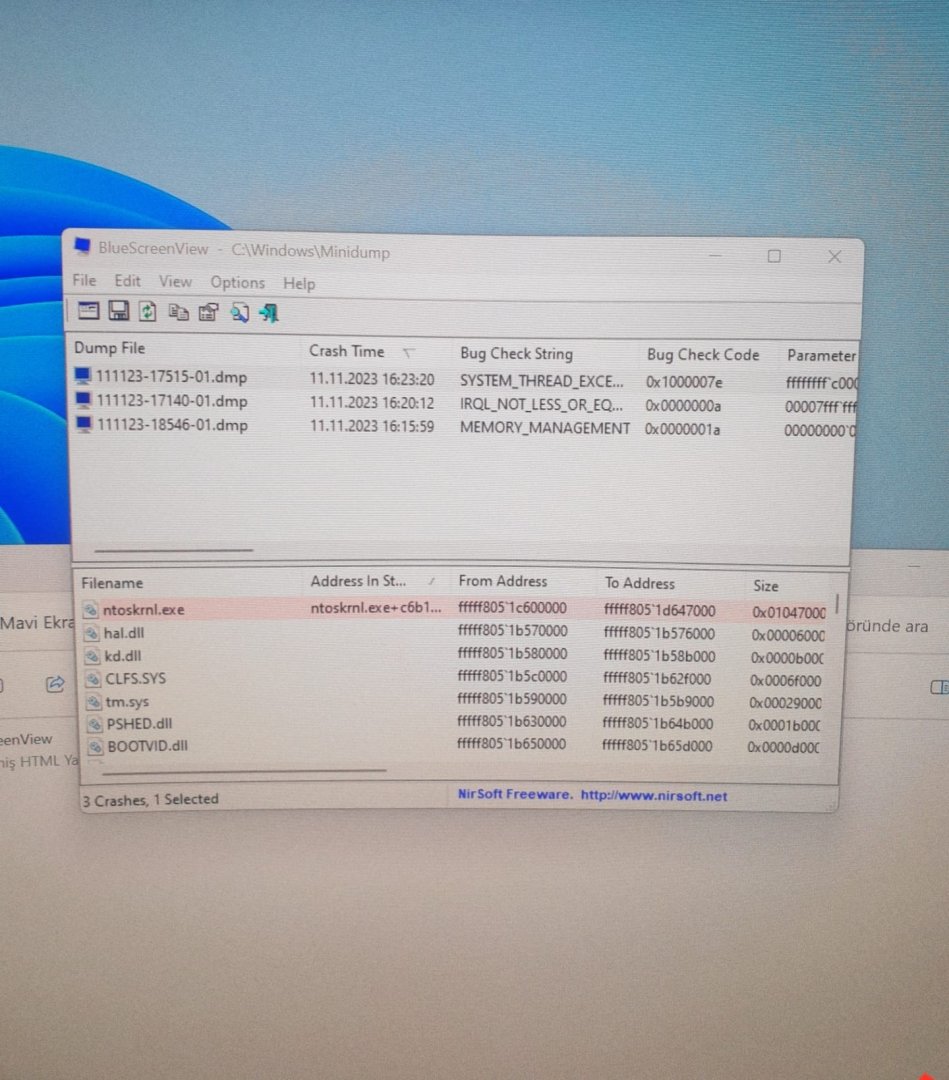Click icon of 111123-17515-01.dmp row
949x1080 pixels.
[x=83, y=375]
